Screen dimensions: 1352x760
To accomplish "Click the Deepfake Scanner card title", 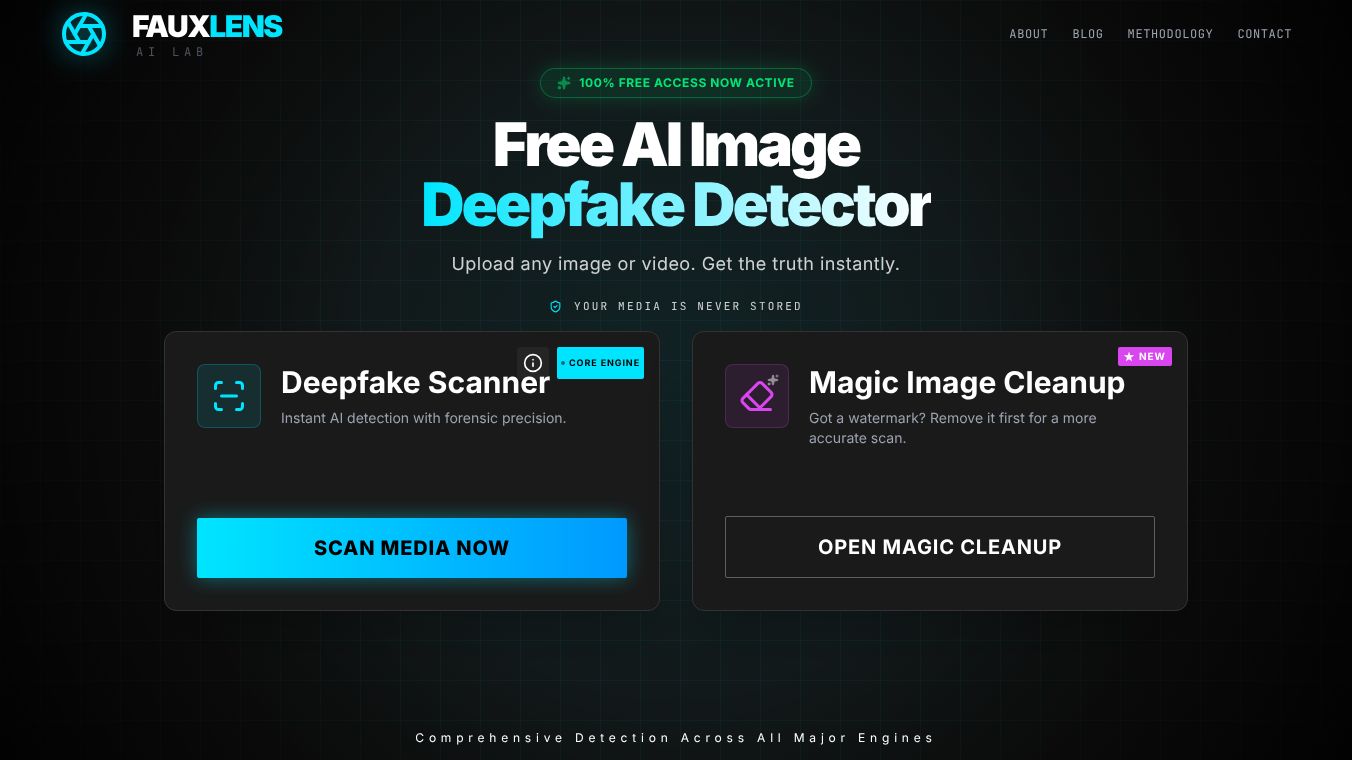I will pyautogui.click(x=415, y=382).
